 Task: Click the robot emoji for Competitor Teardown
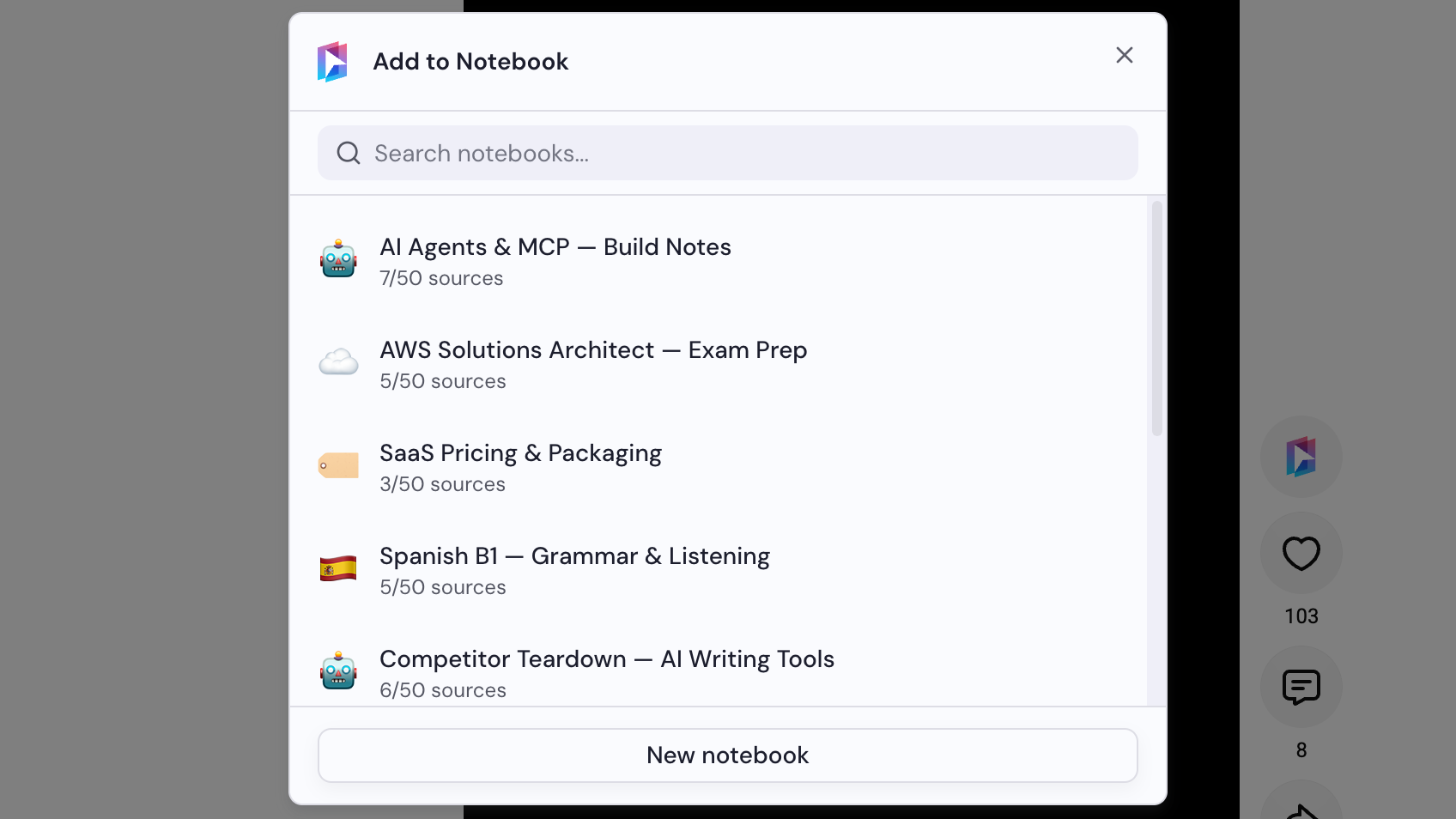click(338, 670)
